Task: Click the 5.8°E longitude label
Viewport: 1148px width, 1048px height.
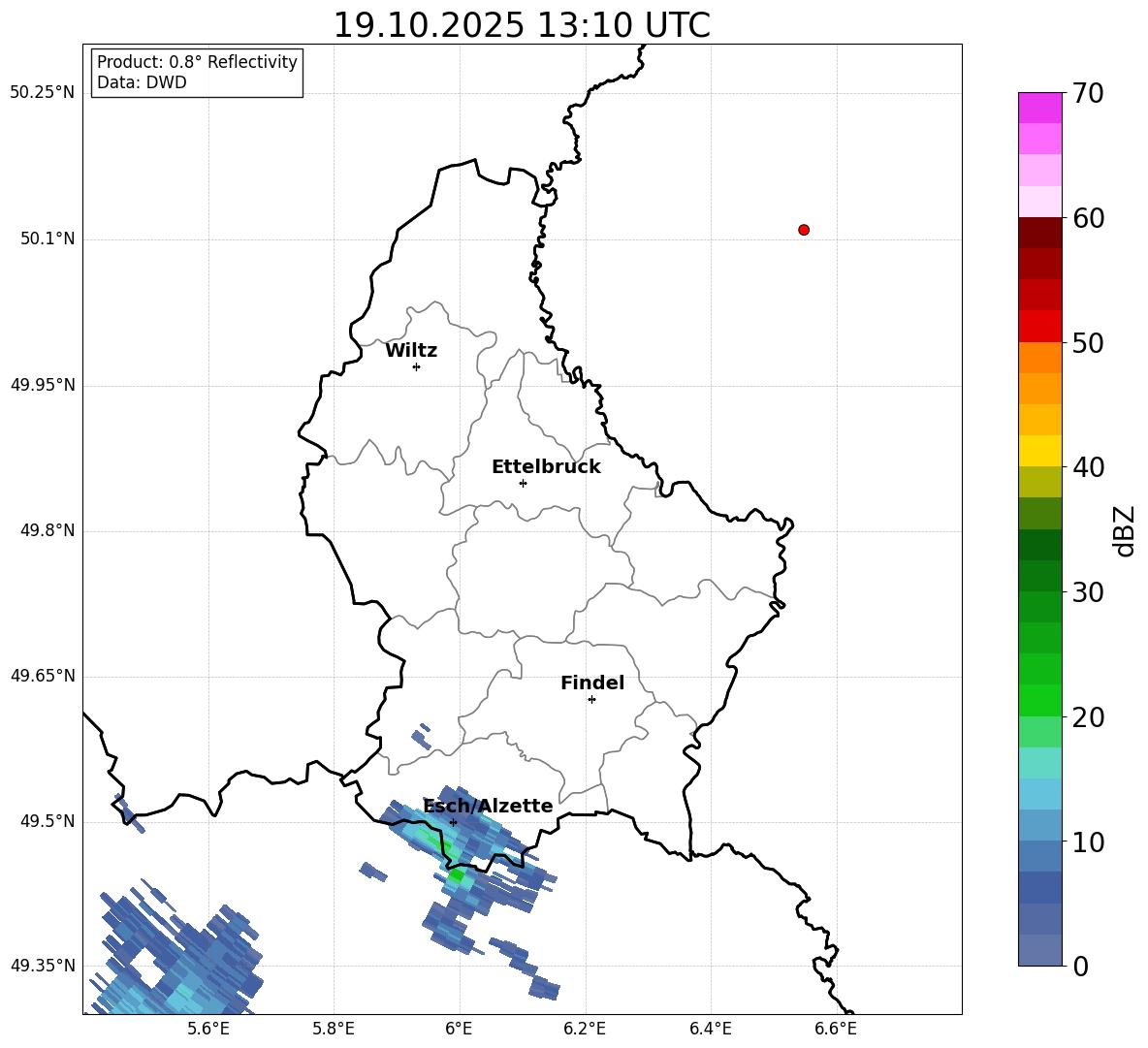Action: [334, 1029]
